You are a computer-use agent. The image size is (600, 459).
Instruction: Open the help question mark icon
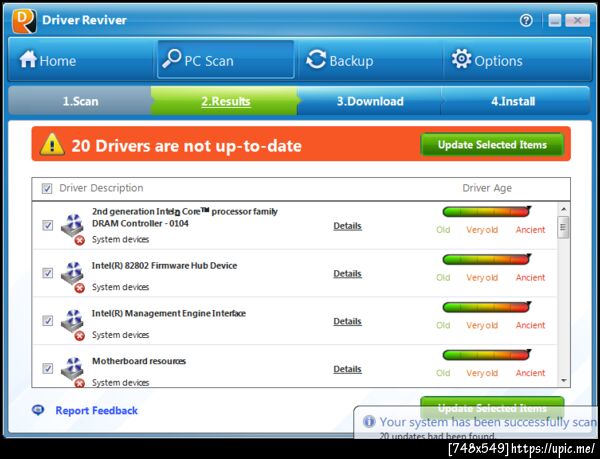point(526,20)
